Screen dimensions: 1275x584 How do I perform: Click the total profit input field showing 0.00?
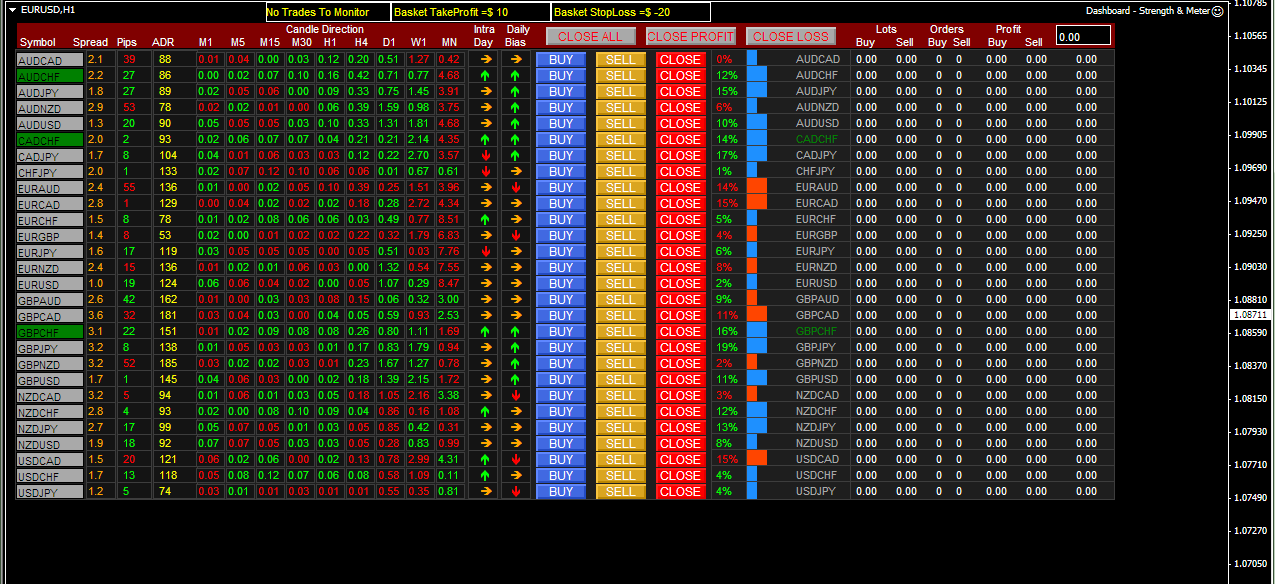(1083, 36)
